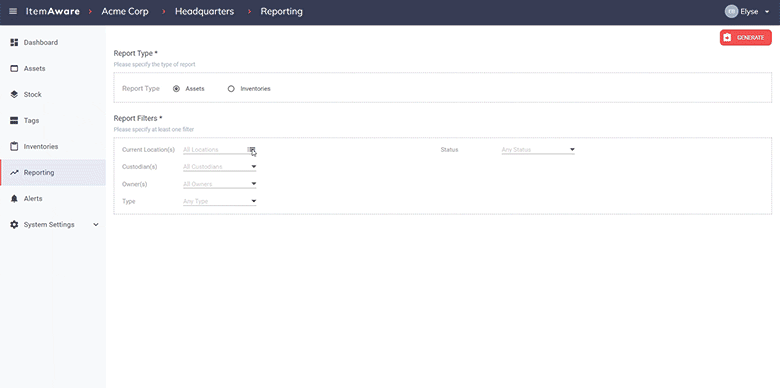
Task: Go to Alerts menu item
Action: [x=53, y=198]
